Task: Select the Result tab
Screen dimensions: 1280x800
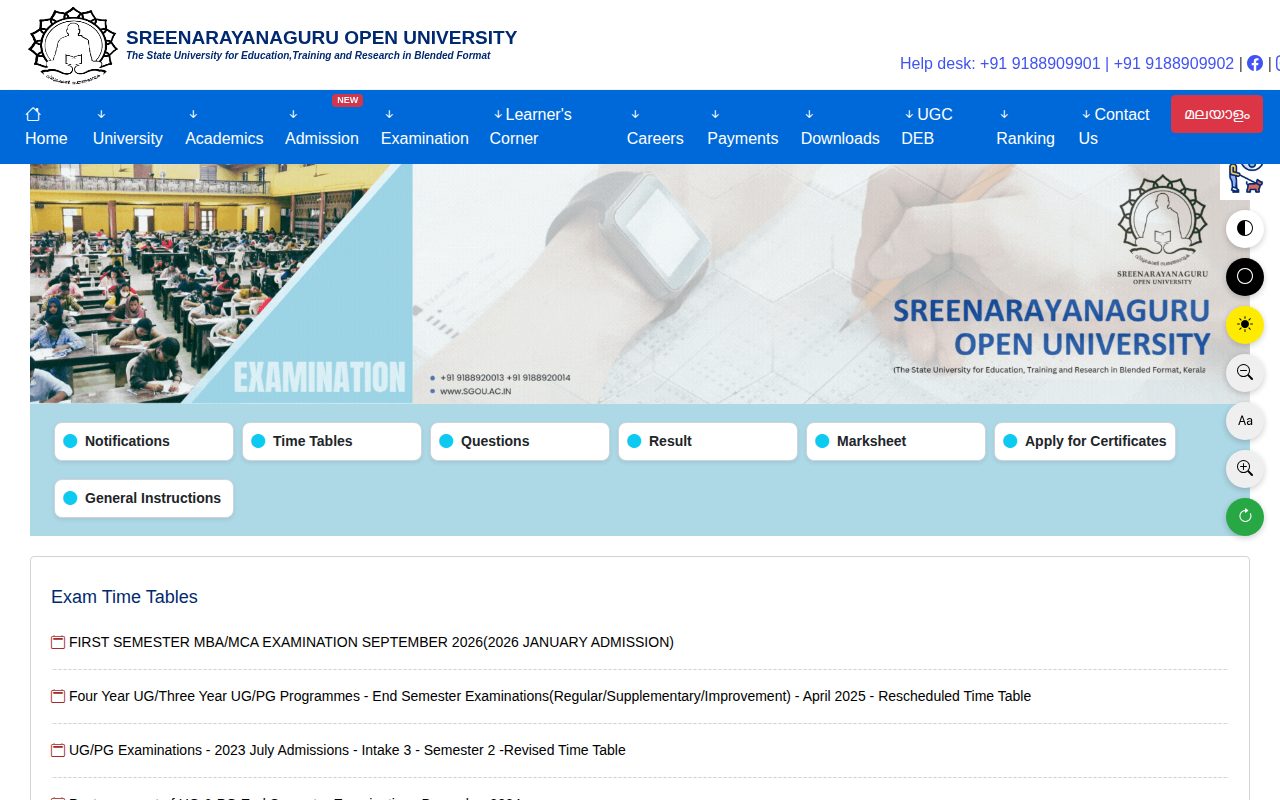Action: 708,441
